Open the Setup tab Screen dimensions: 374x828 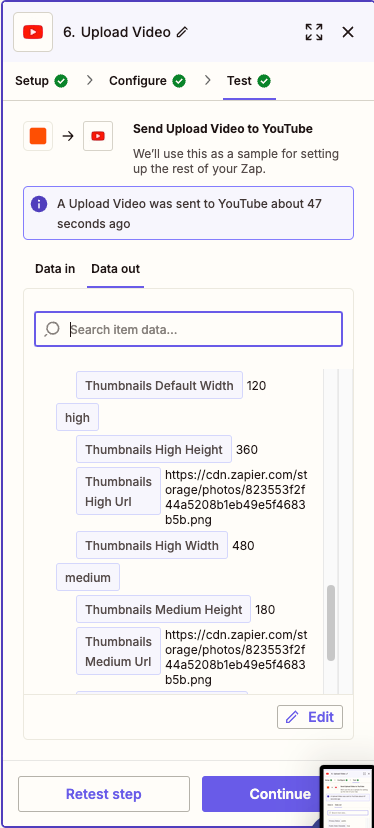tap(41, 81)
